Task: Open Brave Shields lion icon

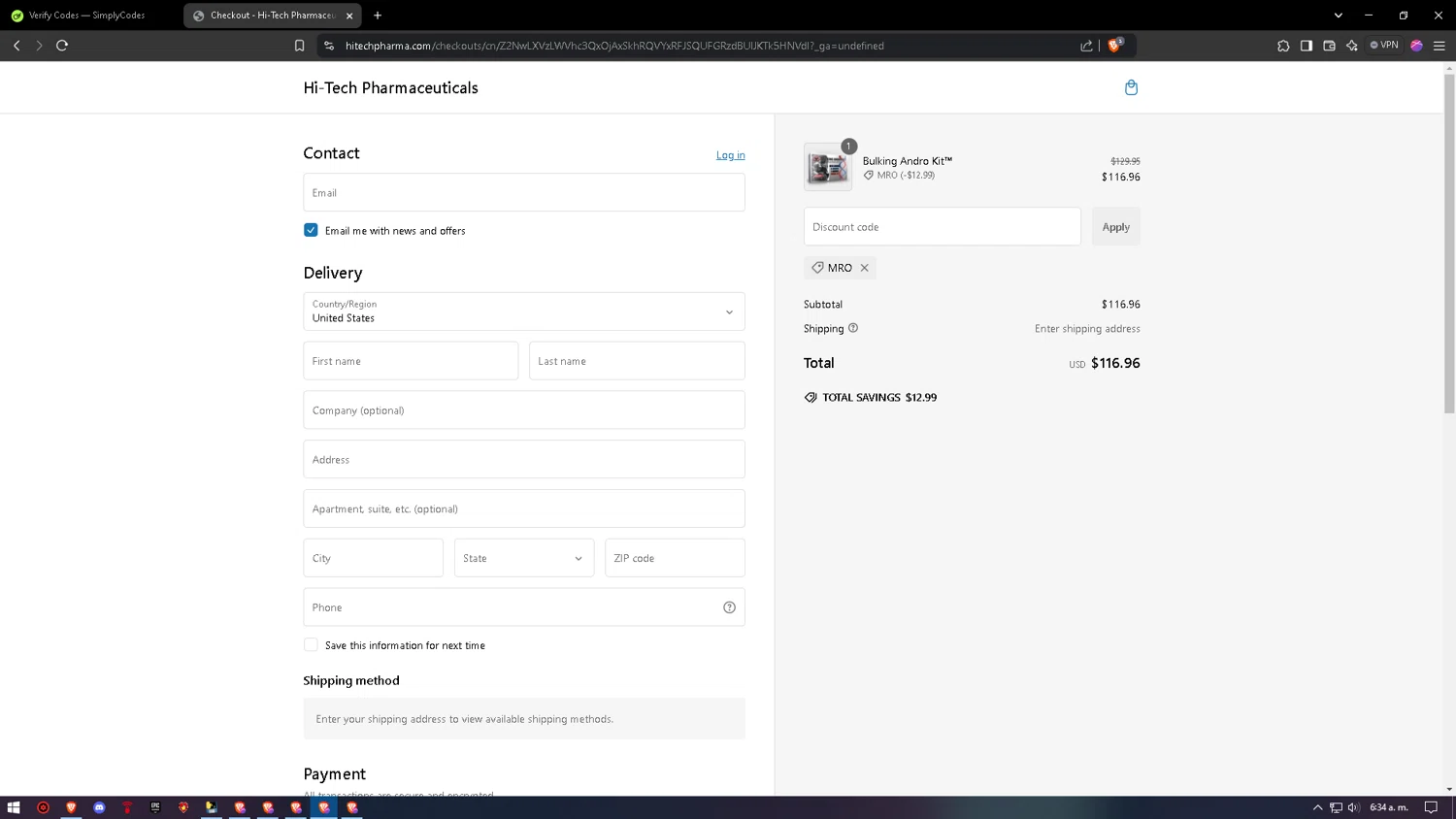Action: (x=1114, y=46)
